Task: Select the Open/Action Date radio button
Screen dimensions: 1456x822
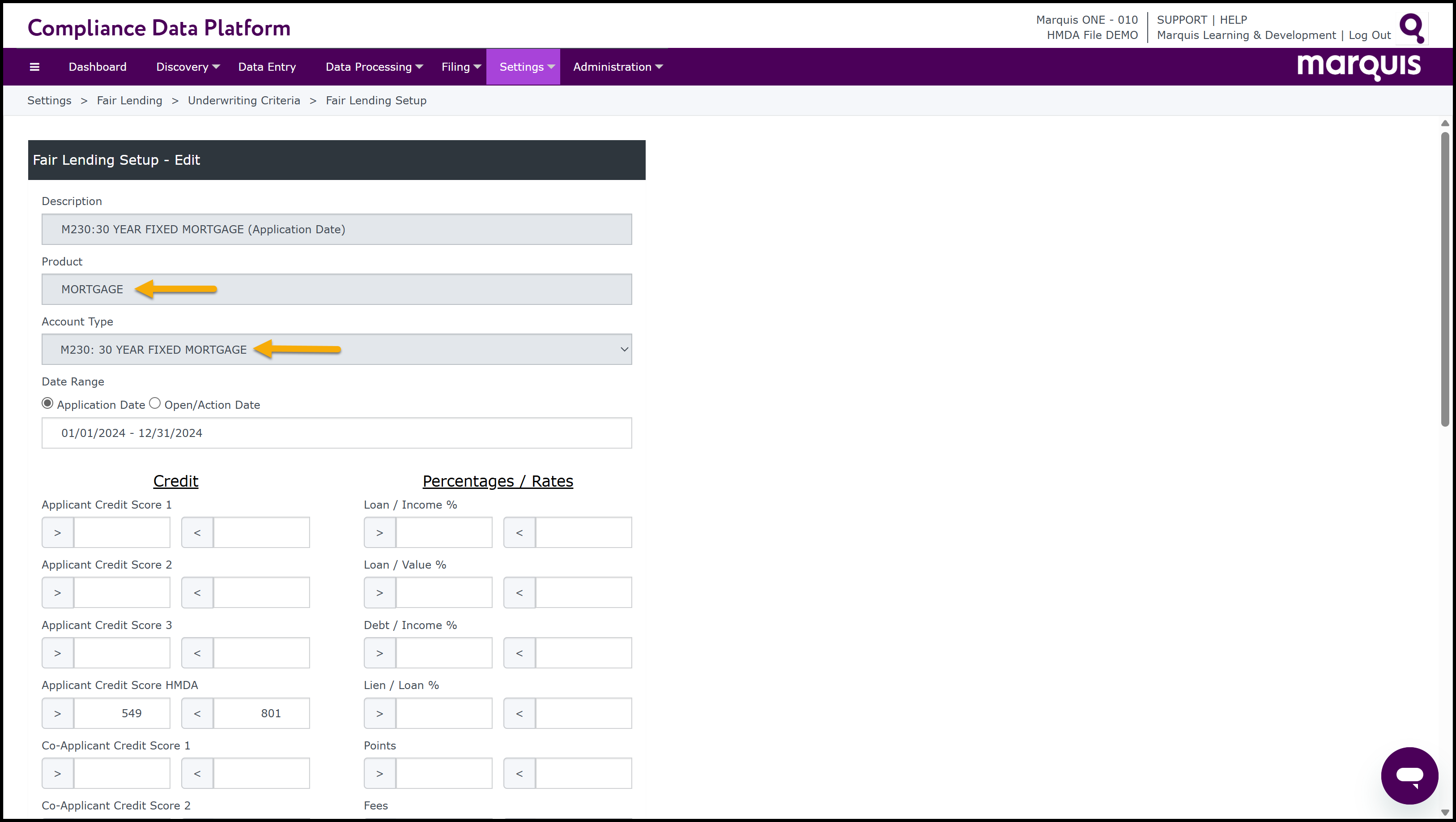Action: pos(155,403)
